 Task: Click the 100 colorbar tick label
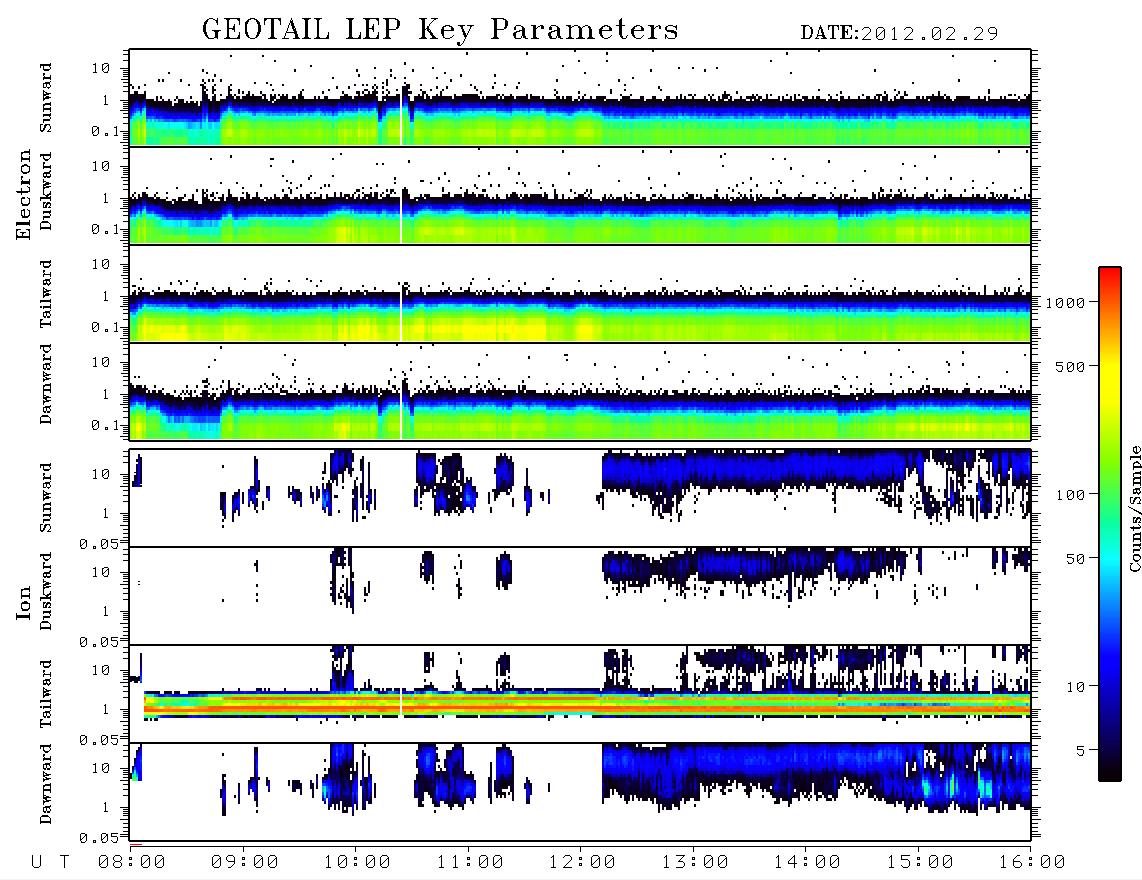click(x=1070, y=495)
